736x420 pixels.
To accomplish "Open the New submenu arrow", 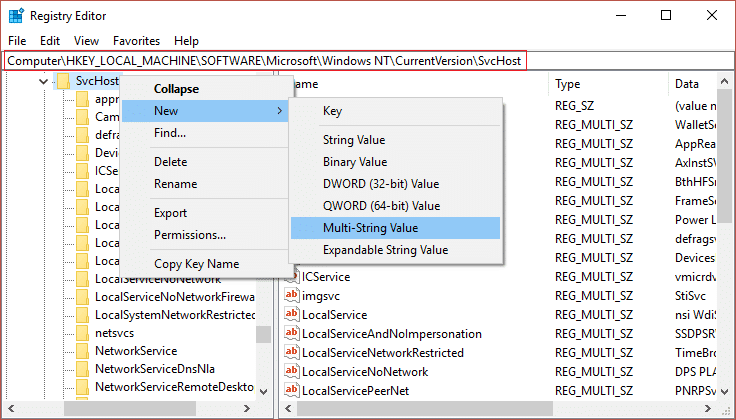I will click(x=279, y=111).
